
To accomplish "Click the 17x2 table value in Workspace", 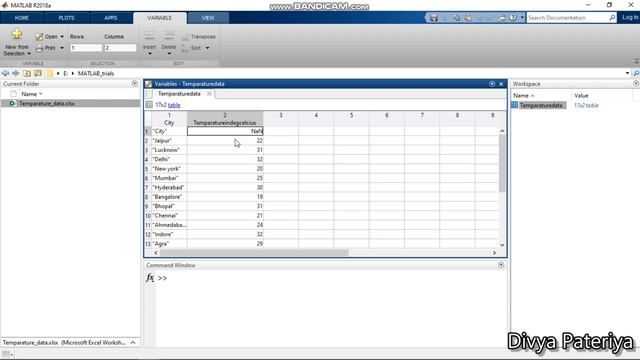I will click(x=586, y=105).
